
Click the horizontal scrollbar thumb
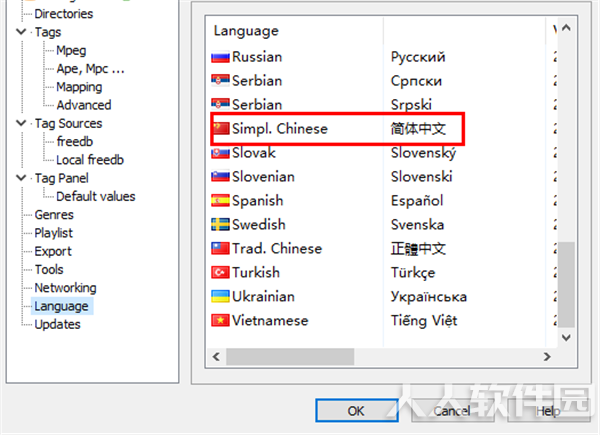(290, 357)
